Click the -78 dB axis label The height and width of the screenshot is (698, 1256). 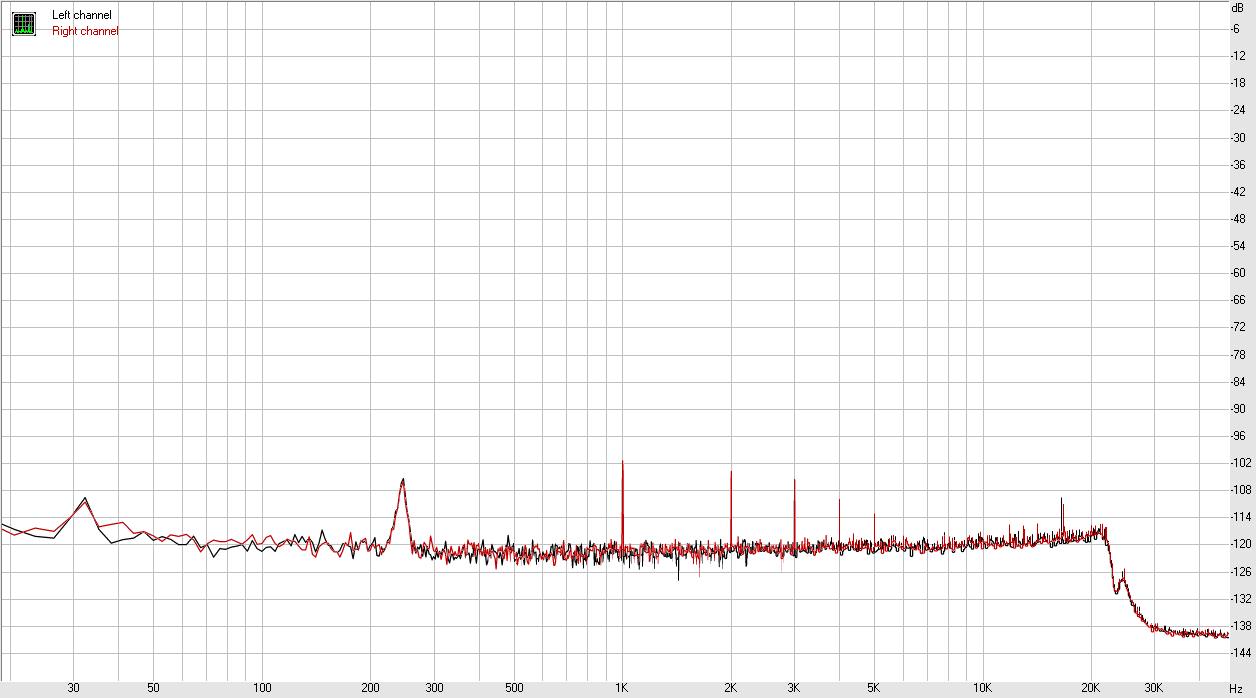point(1237,354)
